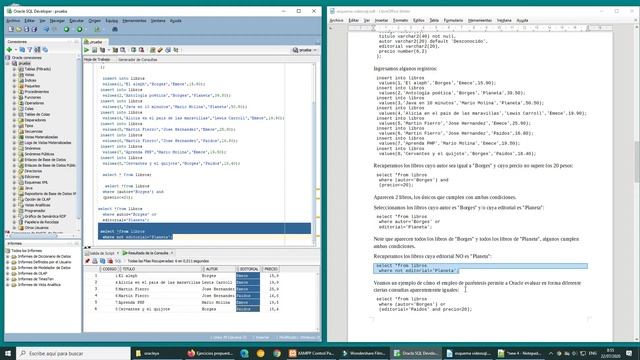
Task: Click the filter funnel icon in Conexiones panel
Action: [29, 49]
